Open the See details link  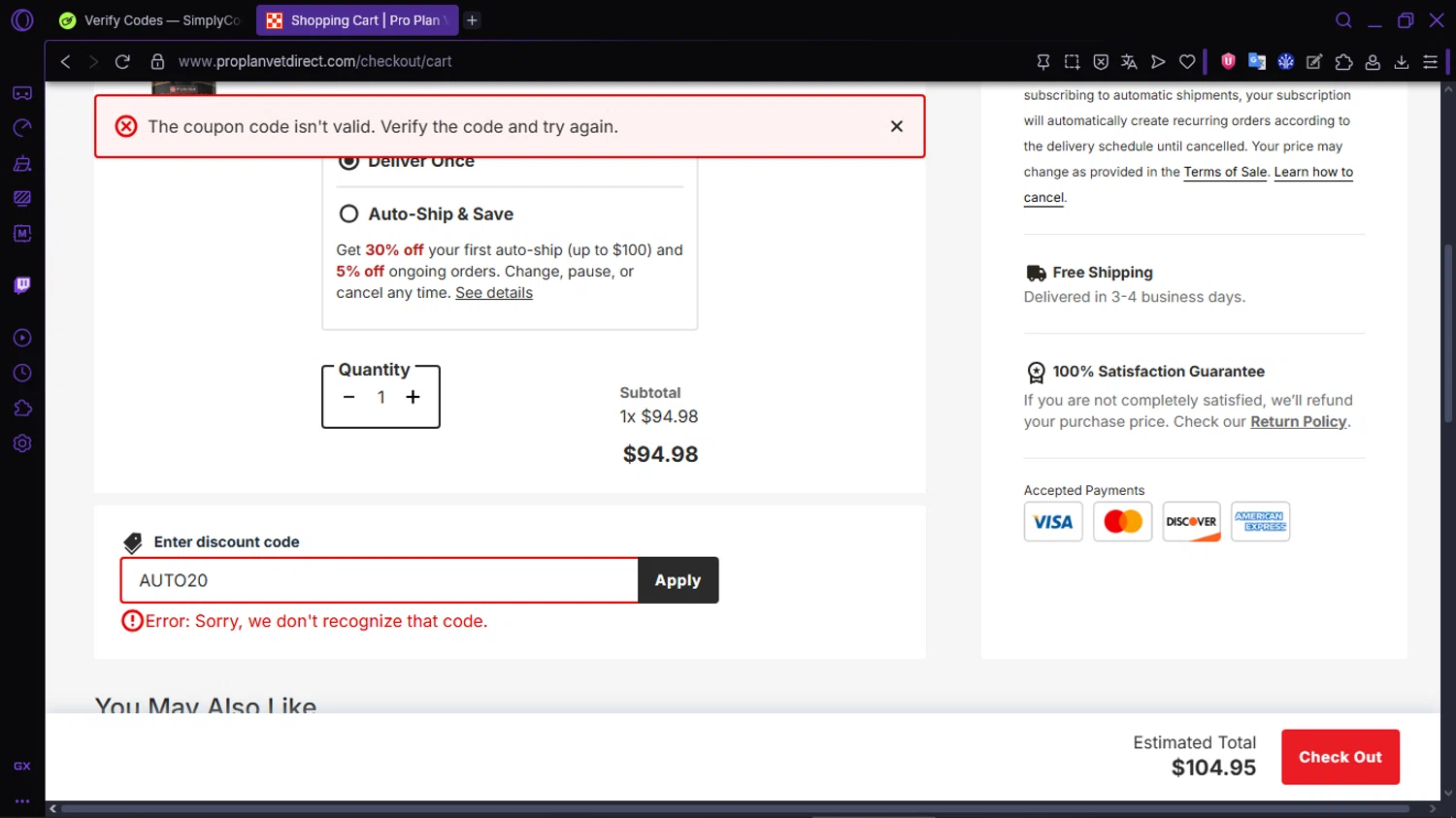494,292
